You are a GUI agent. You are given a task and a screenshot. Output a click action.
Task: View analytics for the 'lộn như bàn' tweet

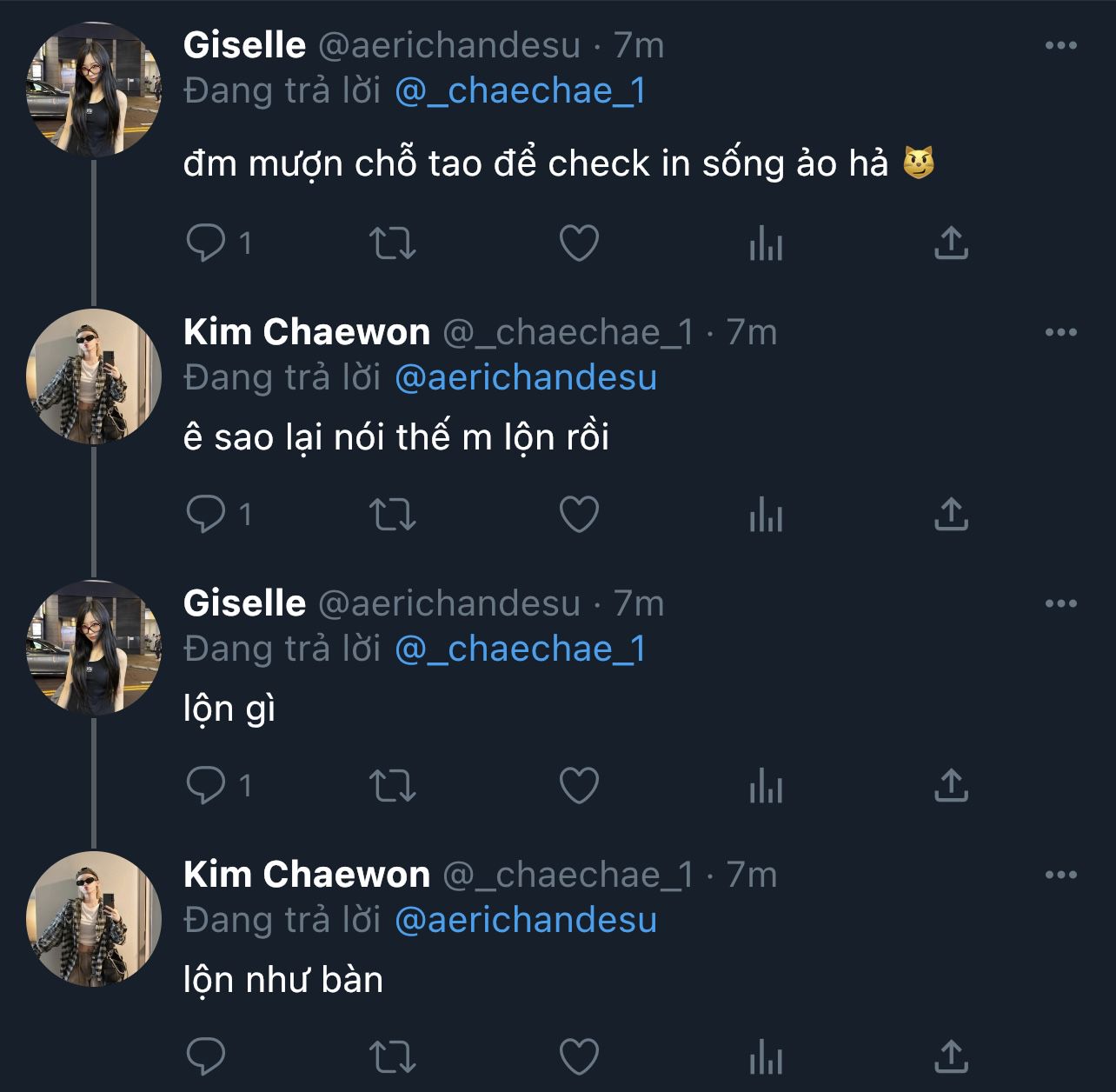tap(766, 1057)
